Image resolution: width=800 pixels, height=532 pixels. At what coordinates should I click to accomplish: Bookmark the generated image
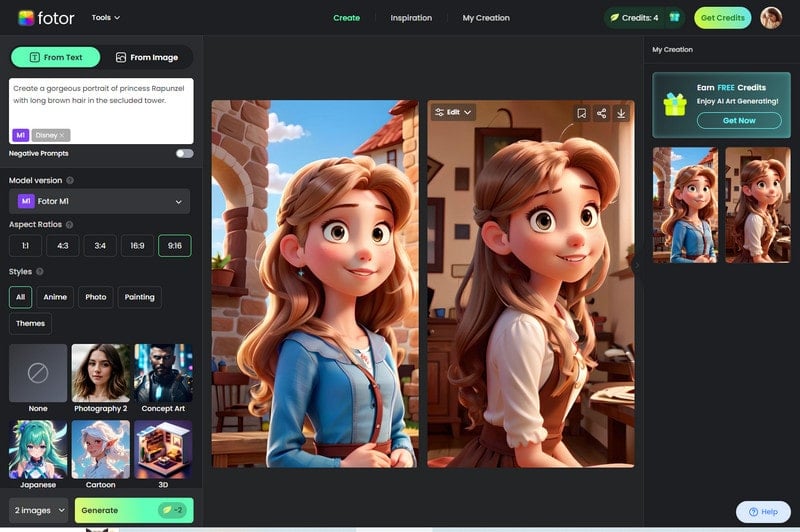coord(581,113)
